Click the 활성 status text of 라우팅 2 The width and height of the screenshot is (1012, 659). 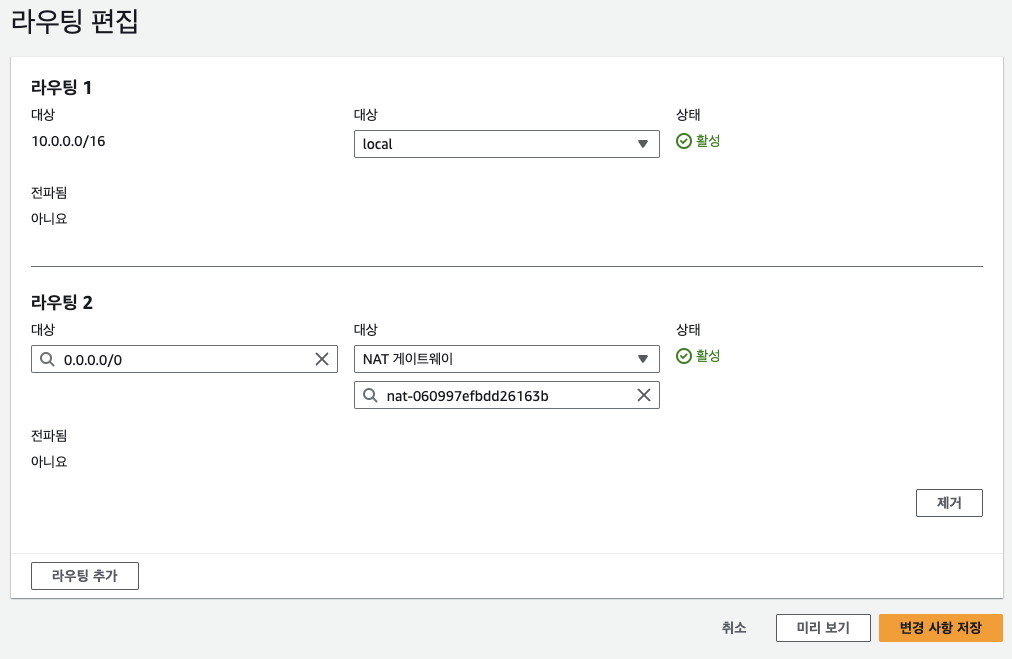[x=708, y=356]
